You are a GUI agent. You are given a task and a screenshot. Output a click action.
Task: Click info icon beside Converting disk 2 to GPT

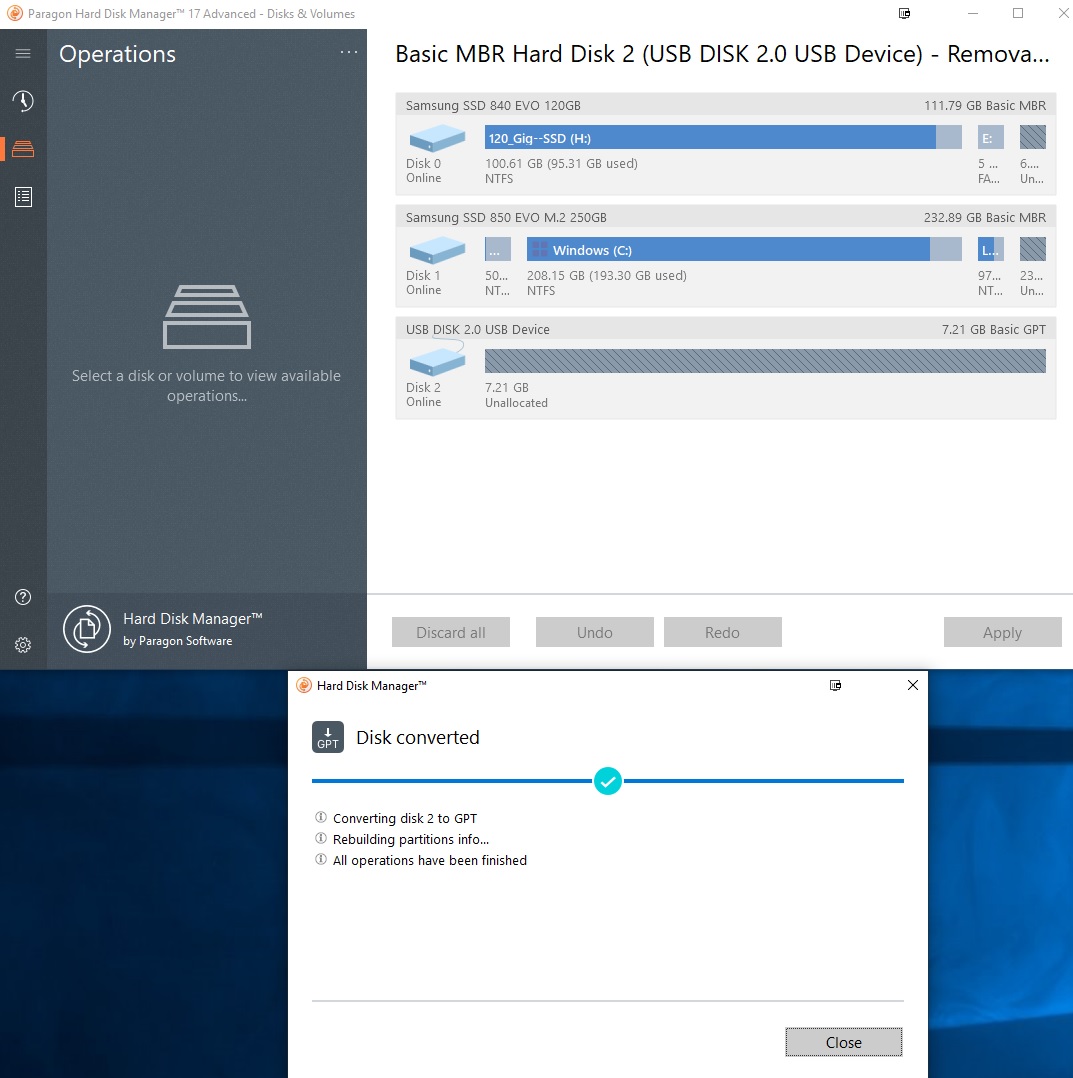coord(320,817)
